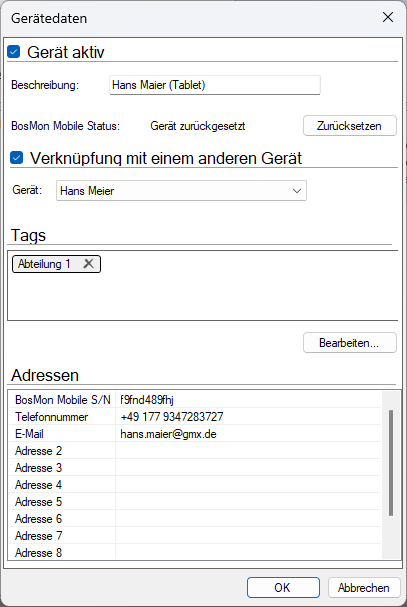Select the Adresse 7 row label

coord(38,536)
